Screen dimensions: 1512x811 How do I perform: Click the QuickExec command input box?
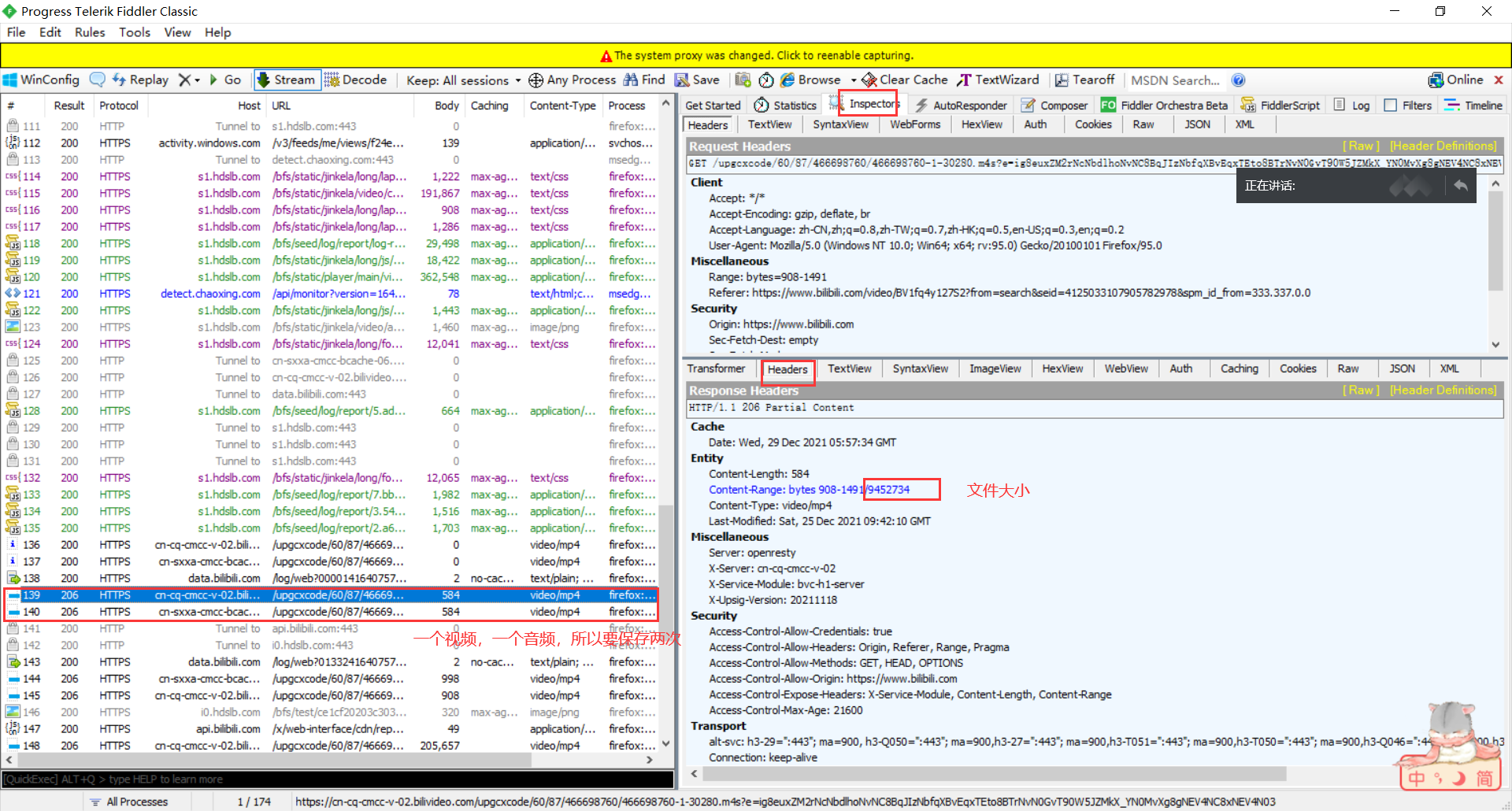337,779
